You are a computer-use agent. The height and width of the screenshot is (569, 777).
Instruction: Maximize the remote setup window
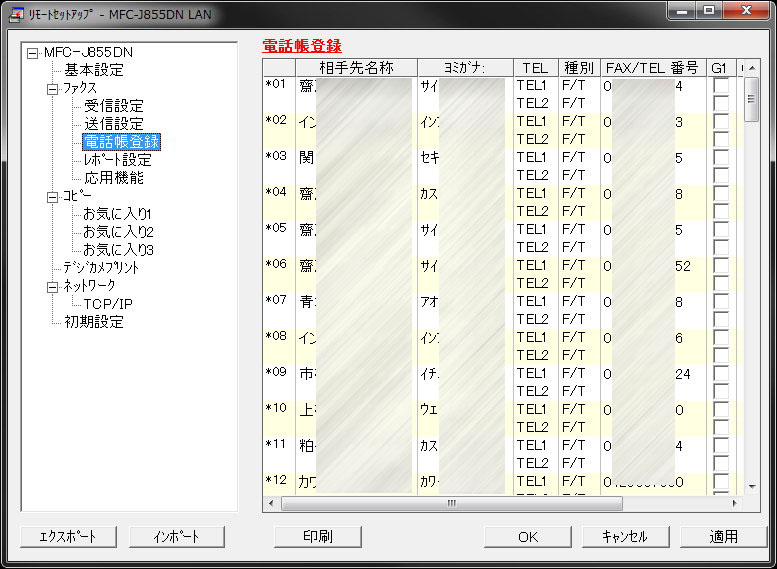pos(709,10)
